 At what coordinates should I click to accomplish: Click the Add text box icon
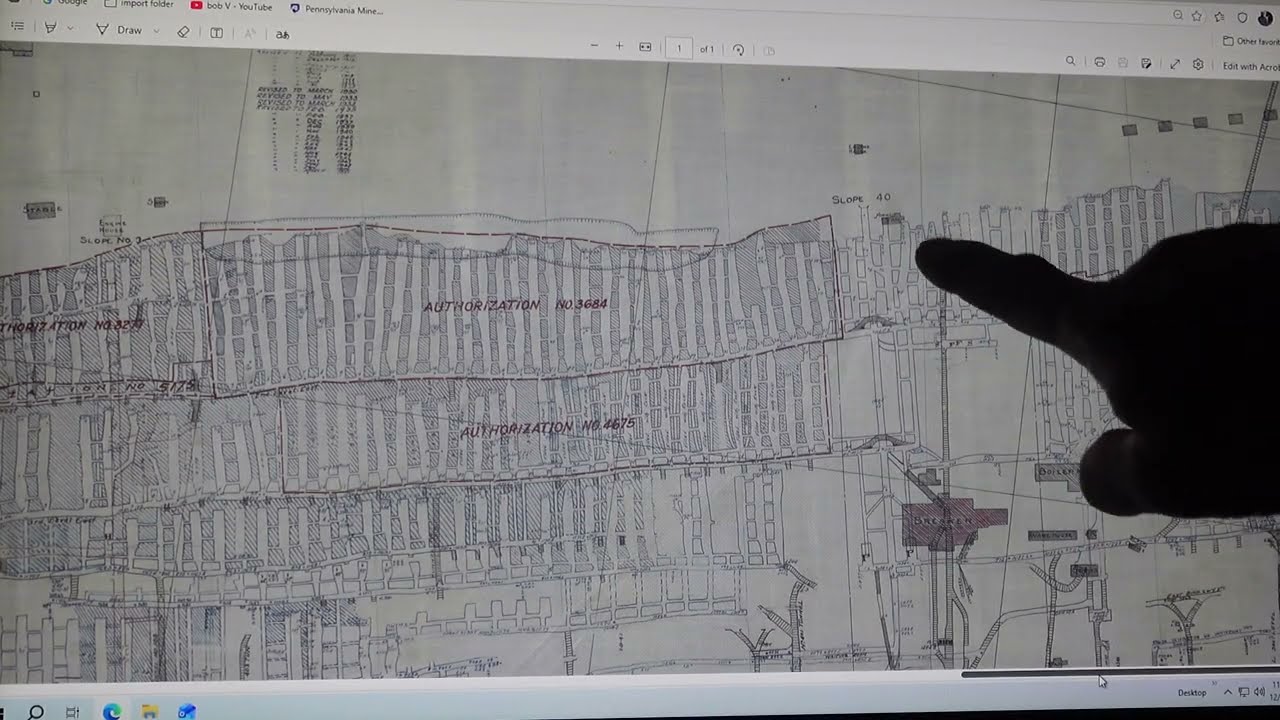216,33
